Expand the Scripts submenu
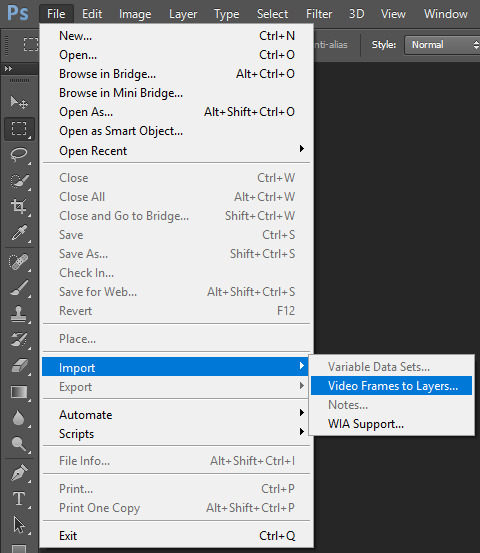The image size is (480, 553). pyautogui.click(x=175, y=434)
